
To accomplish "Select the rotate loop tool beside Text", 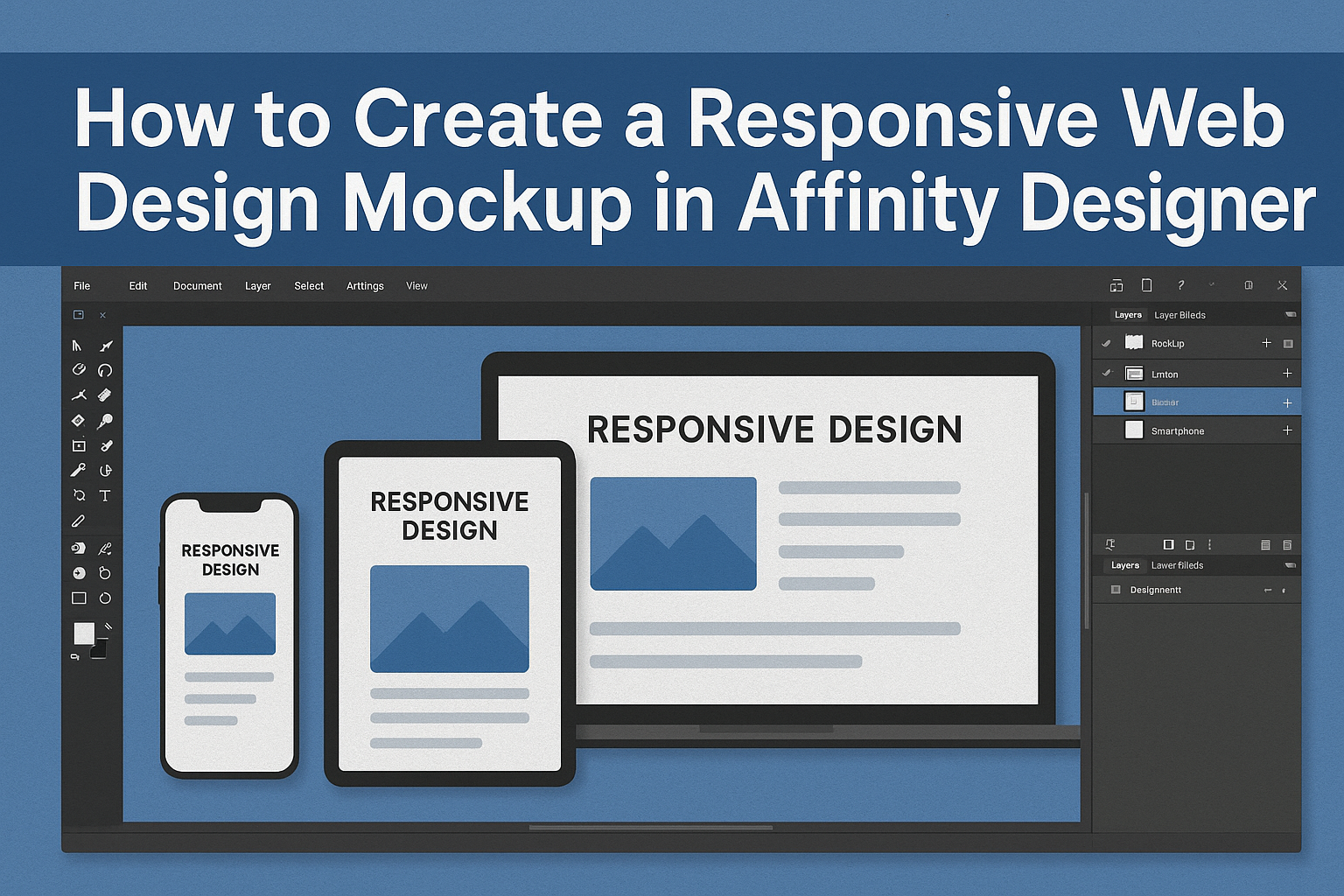I will click(x=79, y=495).
